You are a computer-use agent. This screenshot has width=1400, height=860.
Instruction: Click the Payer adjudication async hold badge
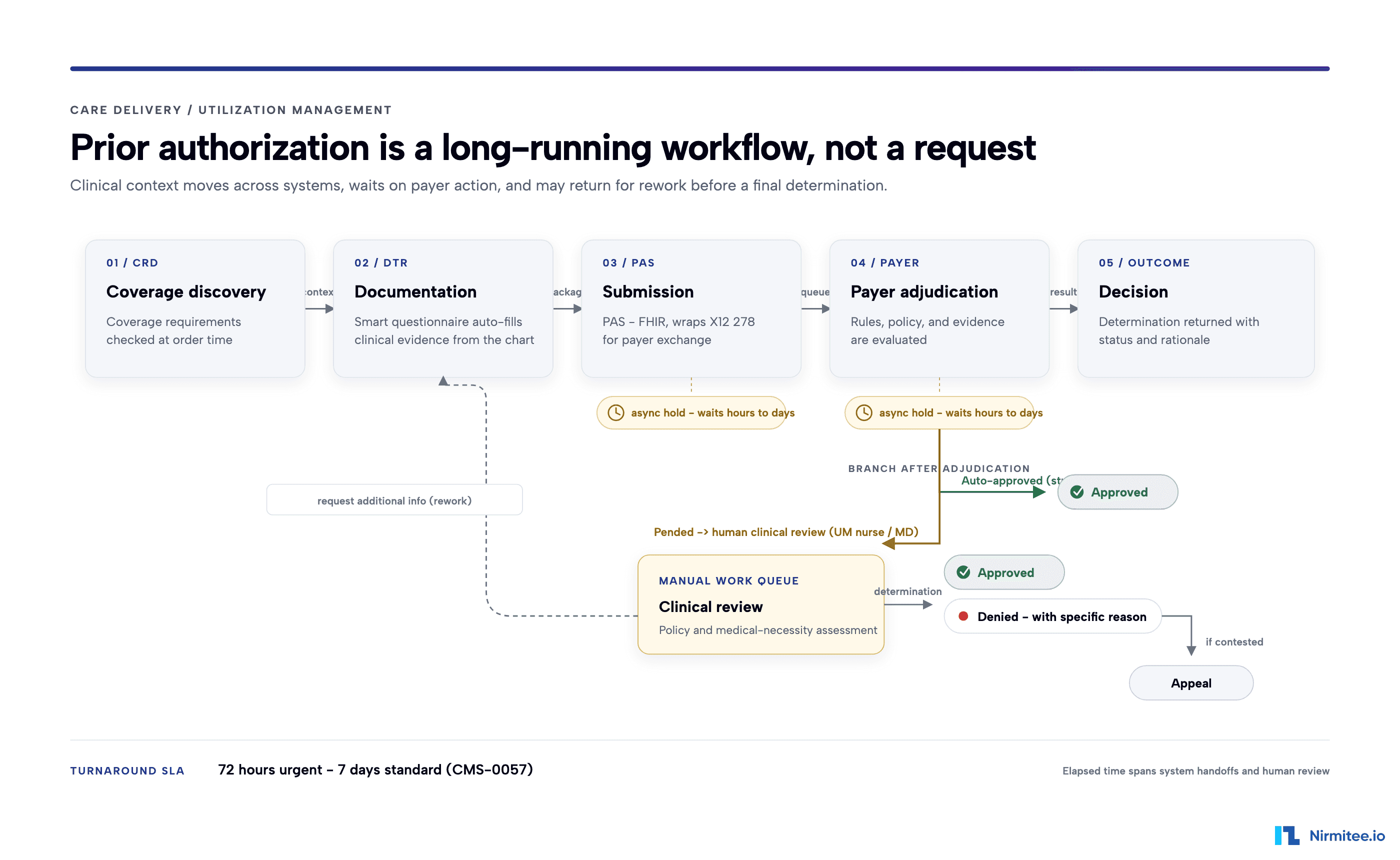pos(939,413)
